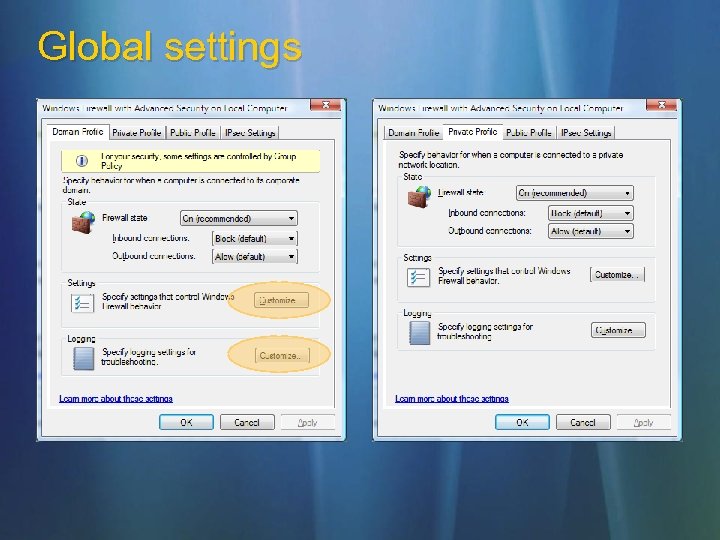The width and height of the screenshot is (720, 540).
Task: Select Domain Profile tab in left dialog
Action: point(78,132)
